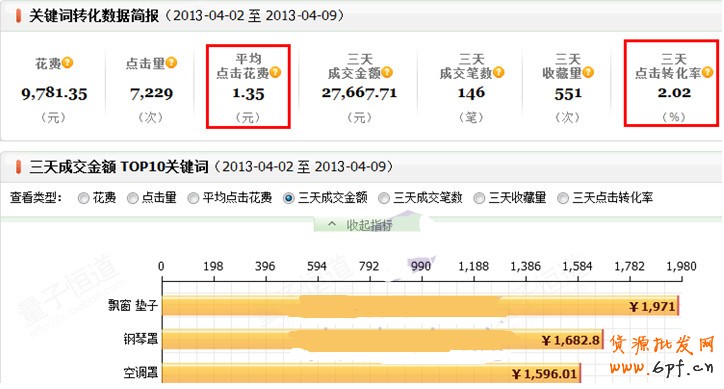Screen dimensions: 724x389
Task: Open the 平均点击花费 help tooltip icon
Action: (275, 73)
